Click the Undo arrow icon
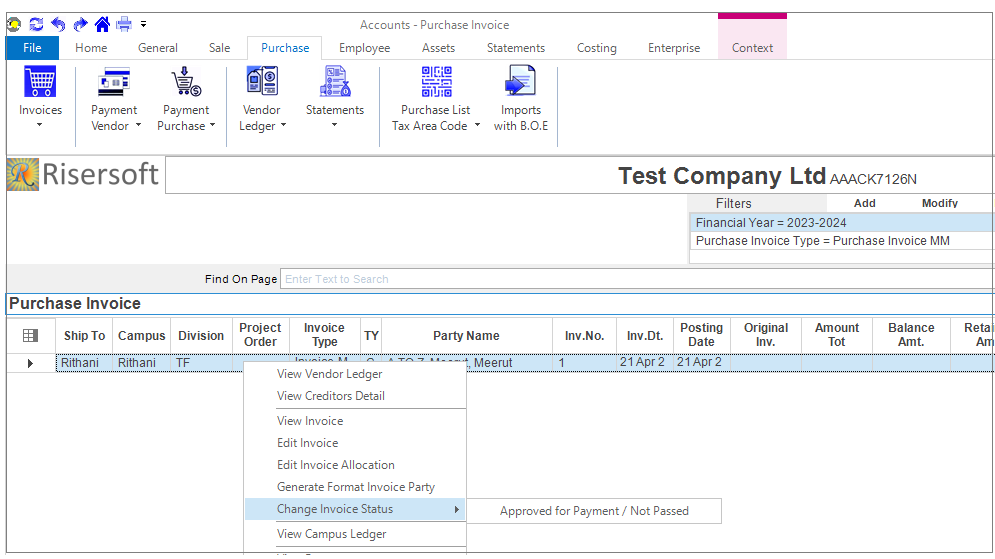 58,24
